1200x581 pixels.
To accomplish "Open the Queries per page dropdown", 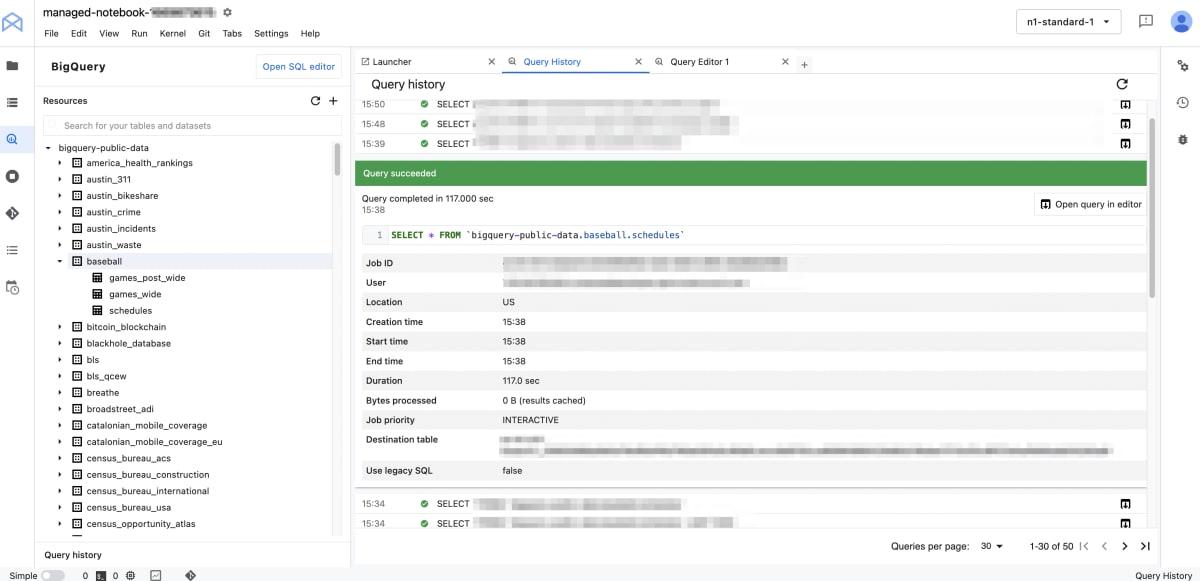I will pos(992,546).
